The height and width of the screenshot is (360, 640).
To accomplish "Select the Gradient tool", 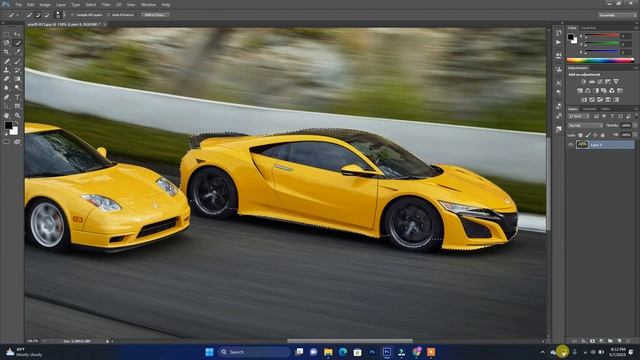I will click(17, 79).
